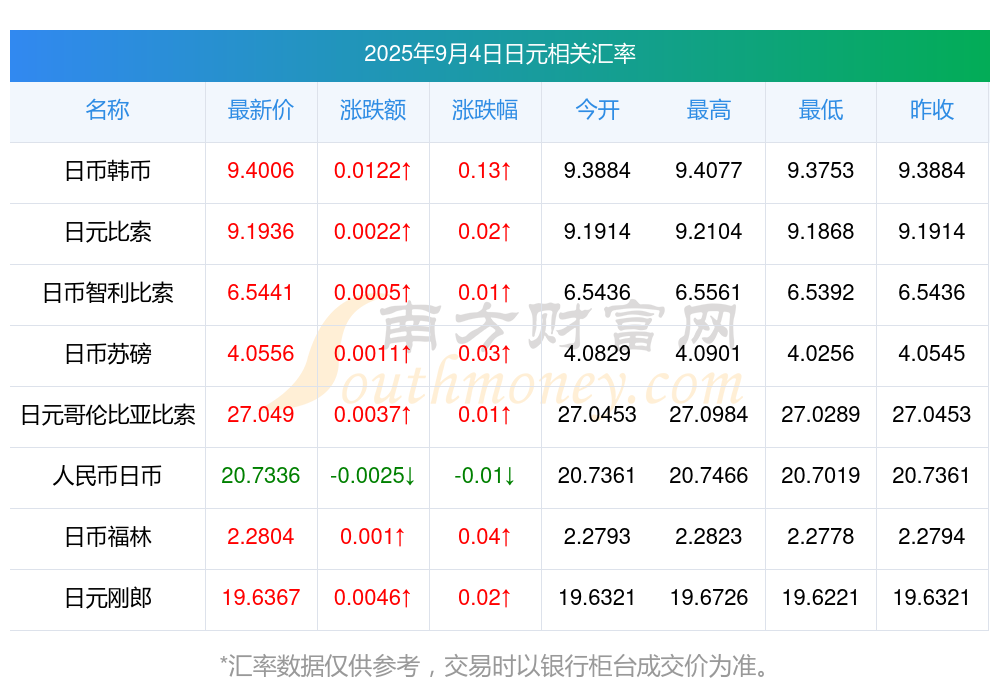1000x698 pixels.
Task: Select the 昨收 column header
Action: tap(932, 111)
